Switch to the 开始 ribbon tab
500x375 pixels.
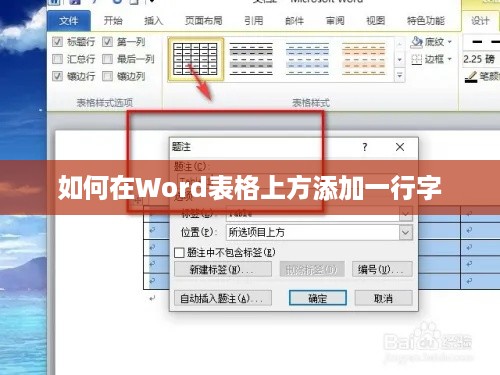pos(113,21)
